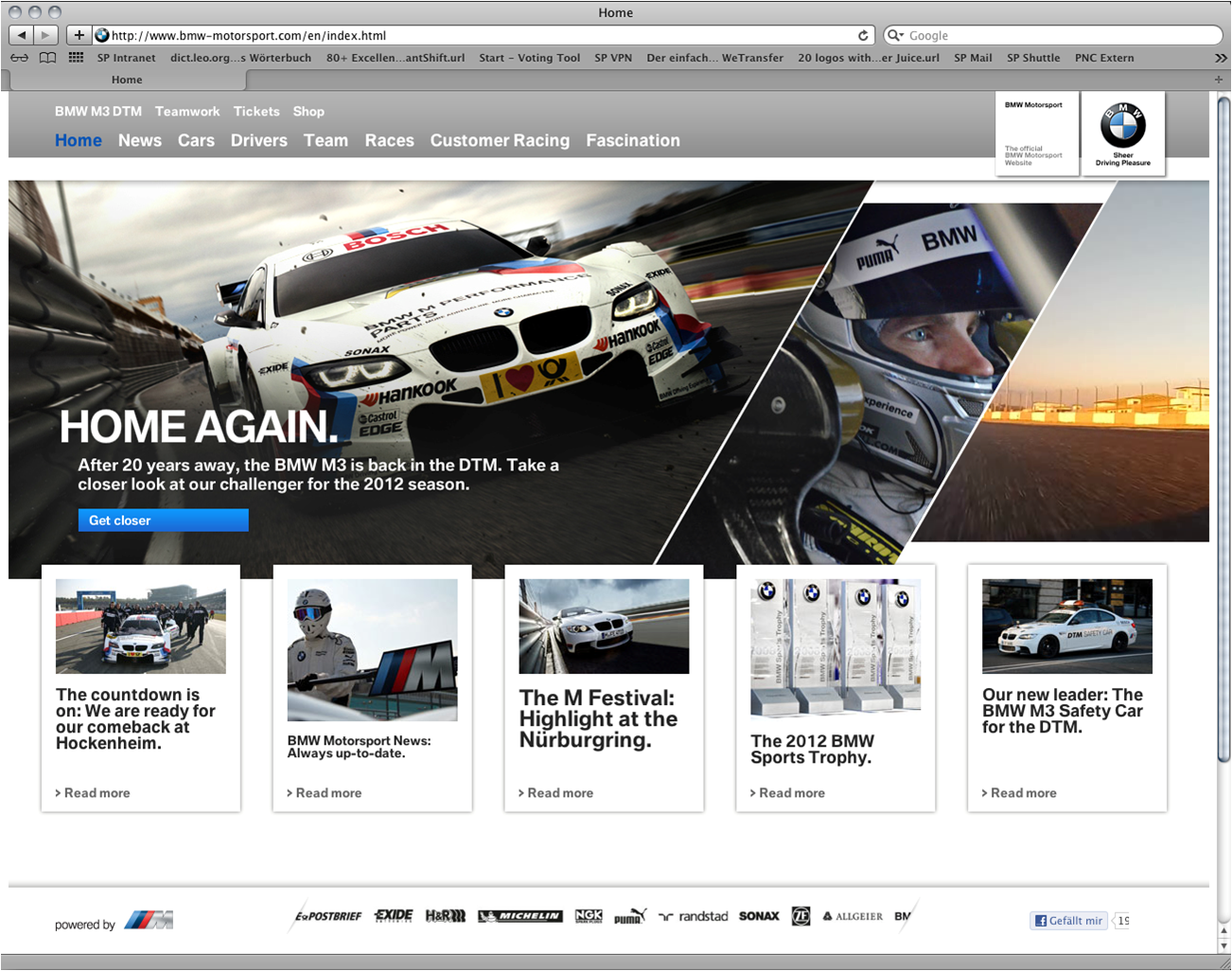Select Customer Racing in navigation
Viewport: 1232px width, 971px height.
point(500,140)
